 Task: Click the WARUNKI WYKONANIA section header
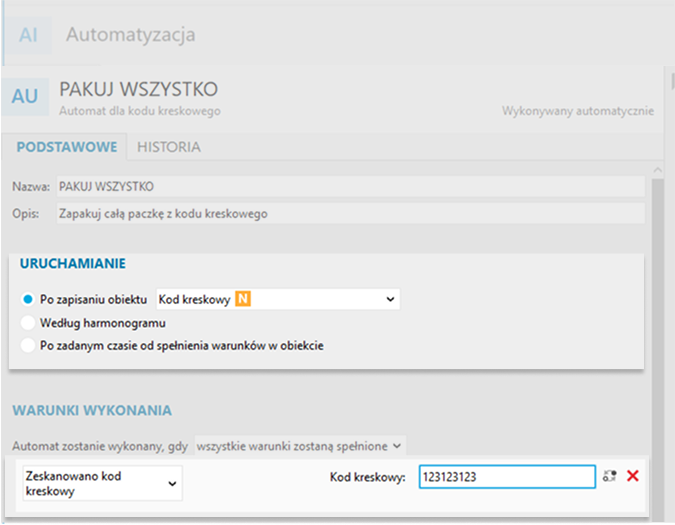(x=92, y=411)
